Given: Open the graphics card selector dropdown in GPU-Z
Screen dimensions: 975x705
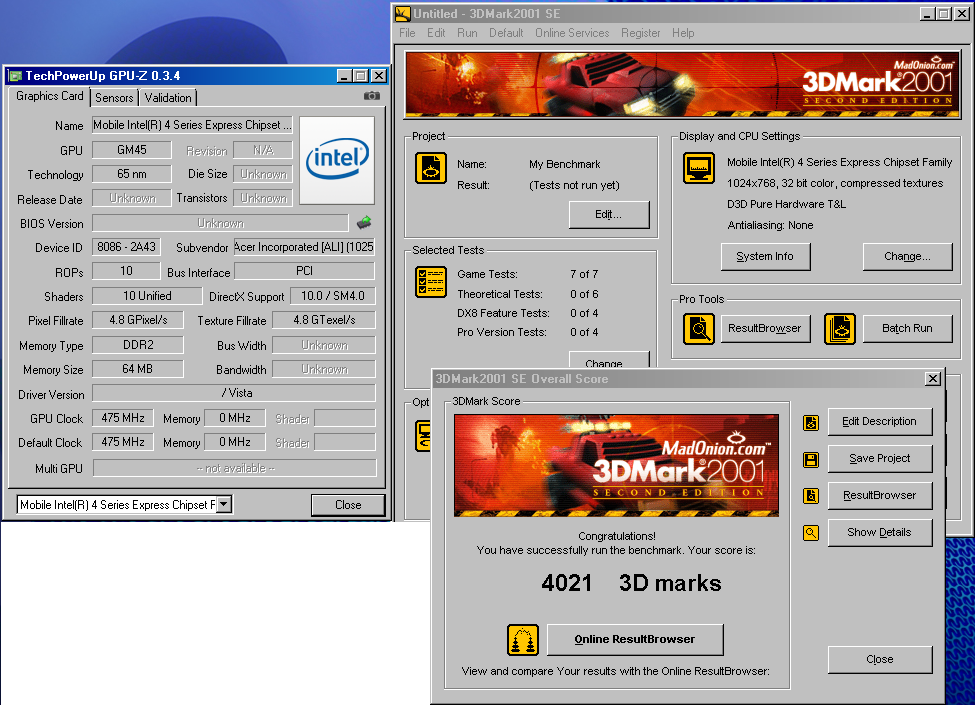Looking at the screenshot, I should (x=224, y=504).
